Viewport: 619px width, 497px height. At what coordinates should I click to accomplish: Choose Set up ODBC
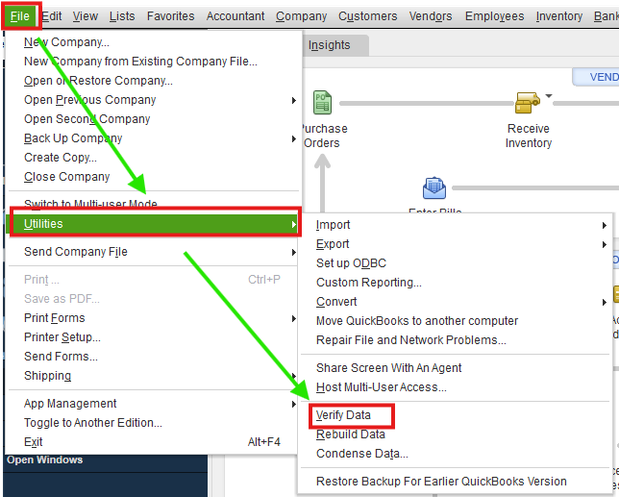click(x=455, y=263)
